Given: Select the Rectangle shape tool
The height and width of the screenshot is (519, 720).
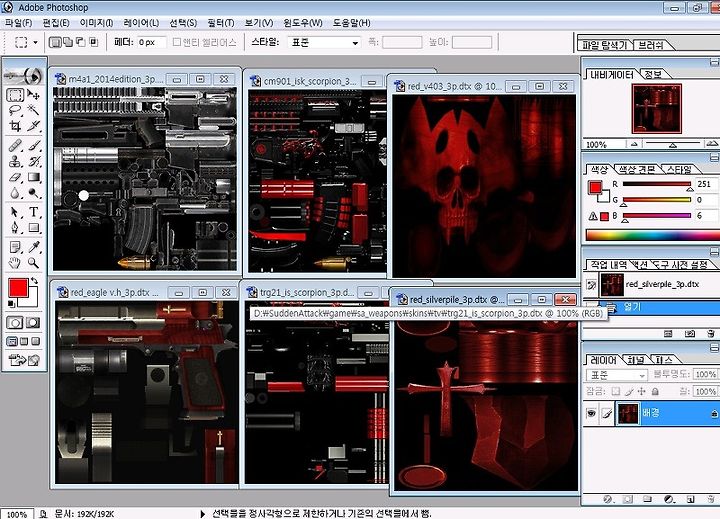Looking at the screenshot, I should click(33, 228).
